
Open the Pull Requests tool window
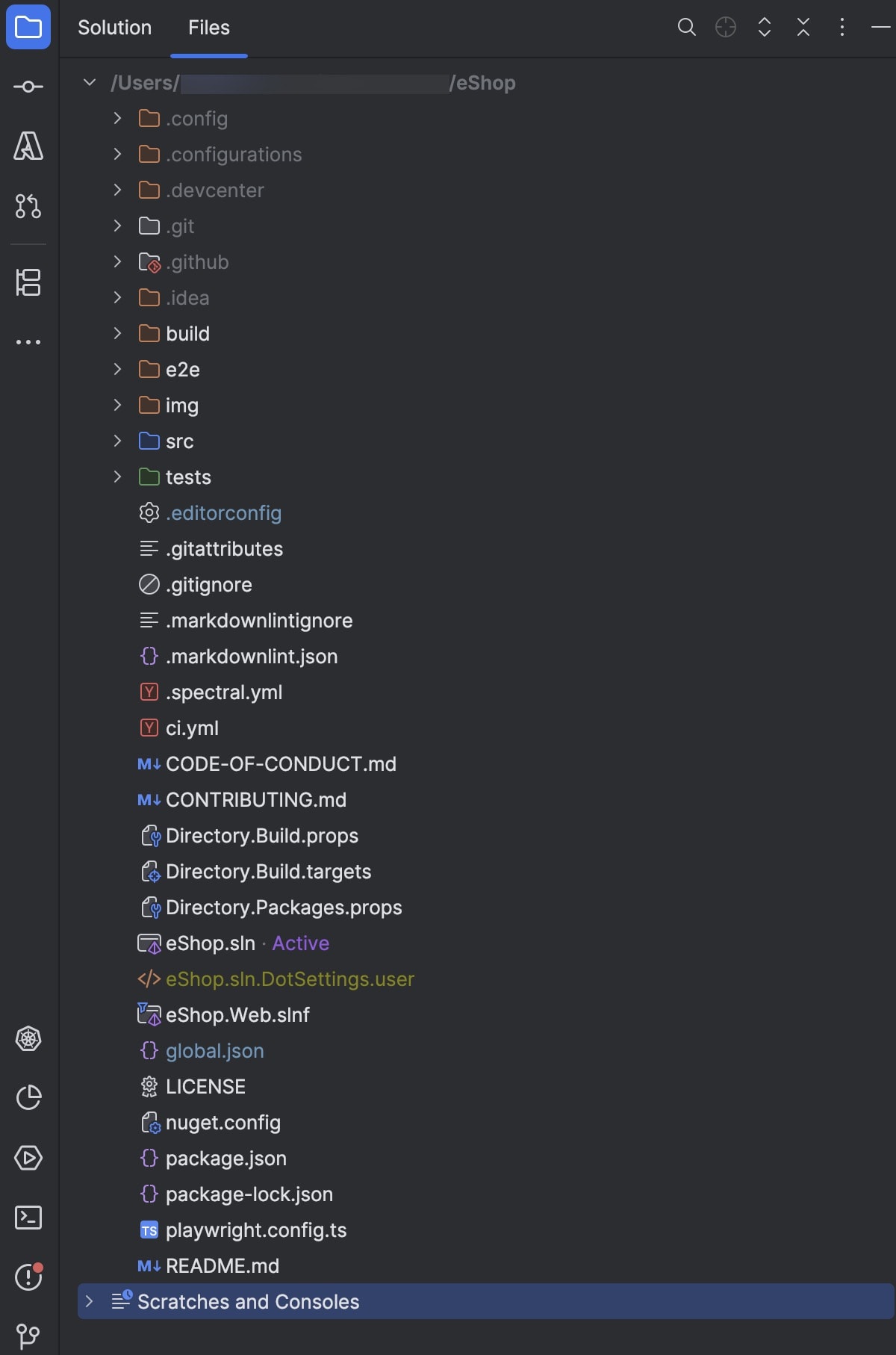[28, 206]
